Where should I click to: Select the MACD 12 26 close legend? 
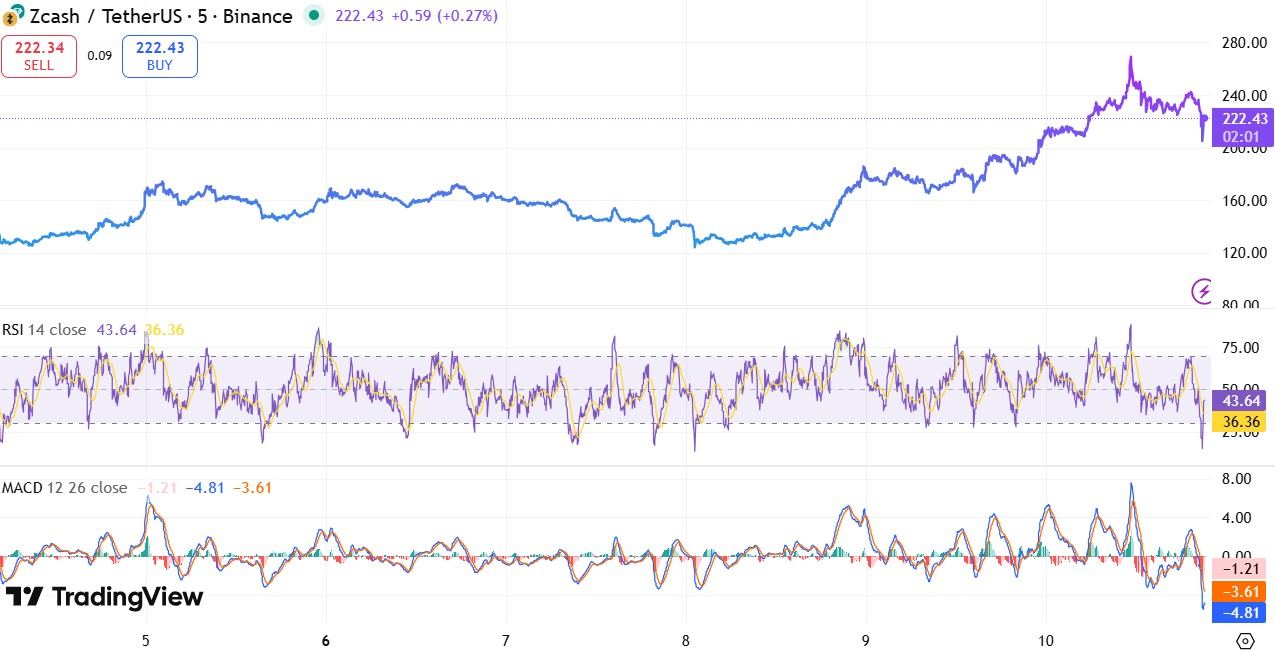point(64,488)
